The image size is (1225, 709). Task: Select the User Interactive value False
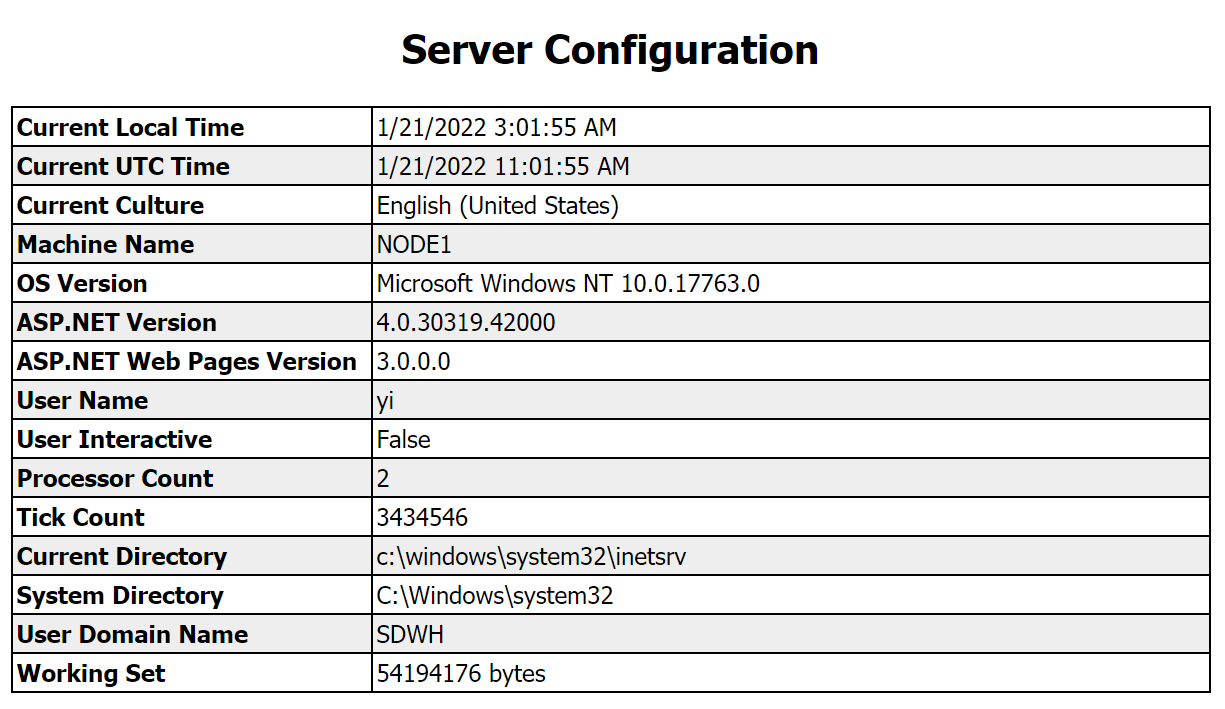click(x=404, y=440)
